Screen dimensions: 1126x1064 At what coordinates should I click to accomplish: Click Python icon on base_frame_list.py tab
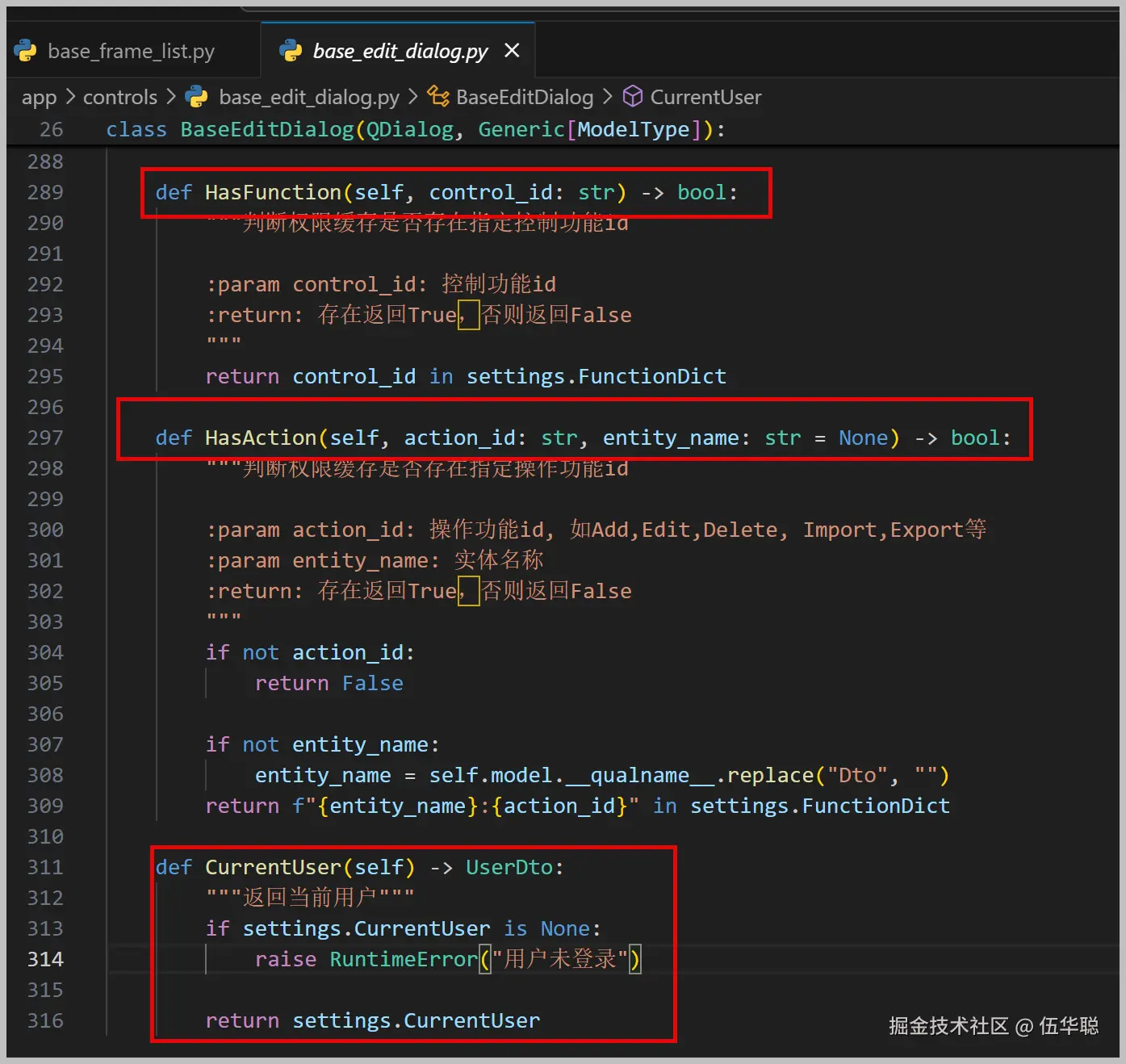click(26, 51)
